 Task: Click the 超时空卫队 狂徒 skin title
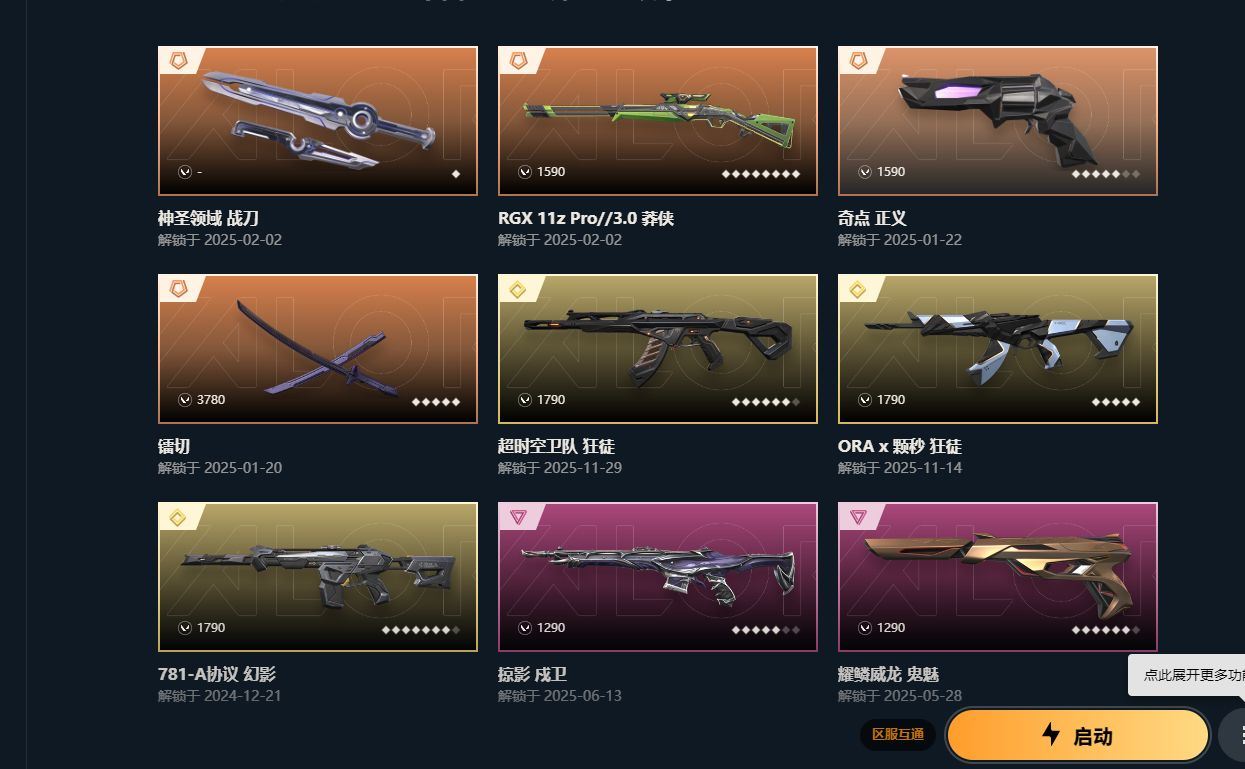556,446
